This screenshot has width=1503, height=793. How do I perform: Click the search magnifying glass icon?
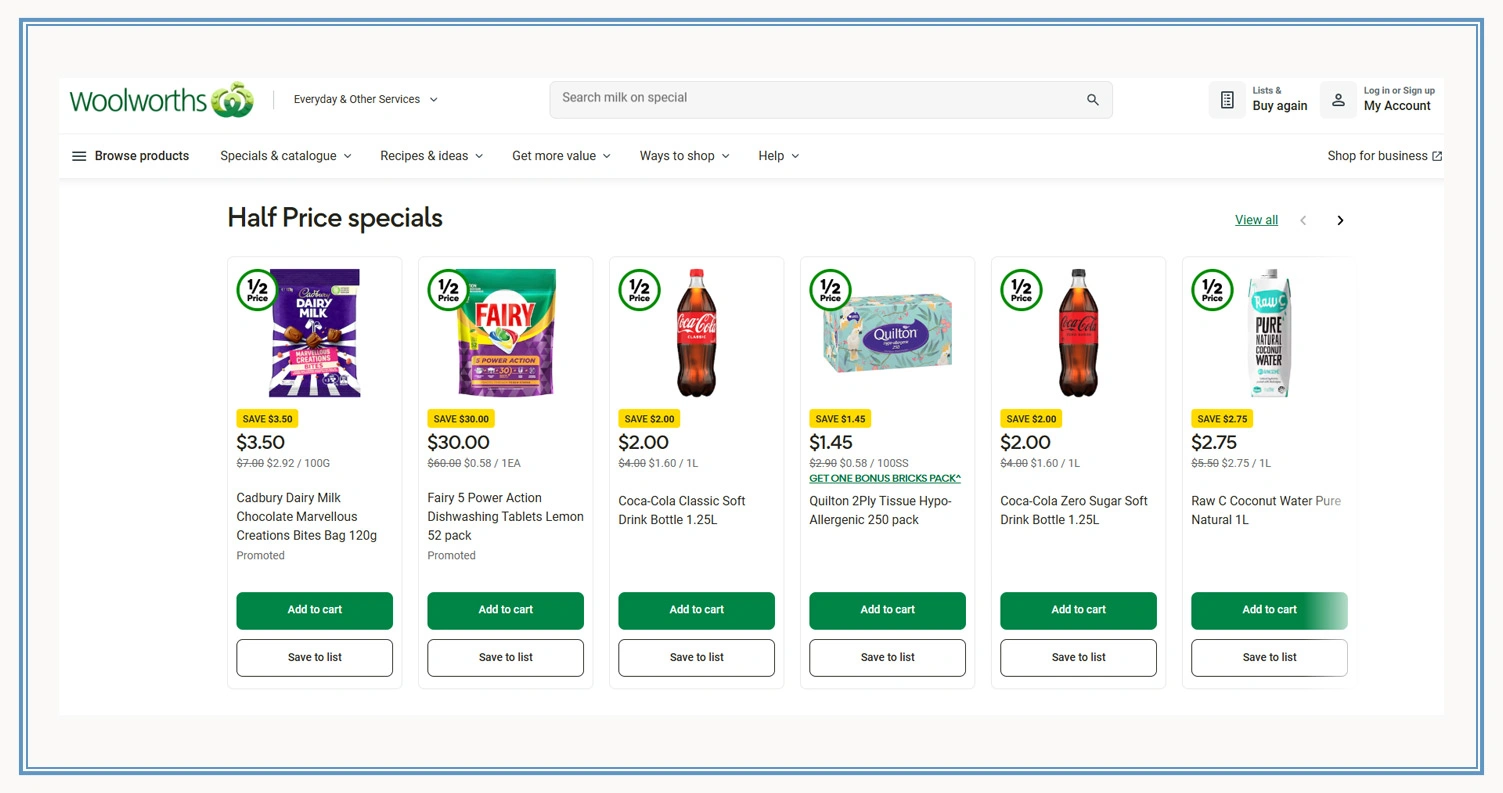(x=1092, y=99)
